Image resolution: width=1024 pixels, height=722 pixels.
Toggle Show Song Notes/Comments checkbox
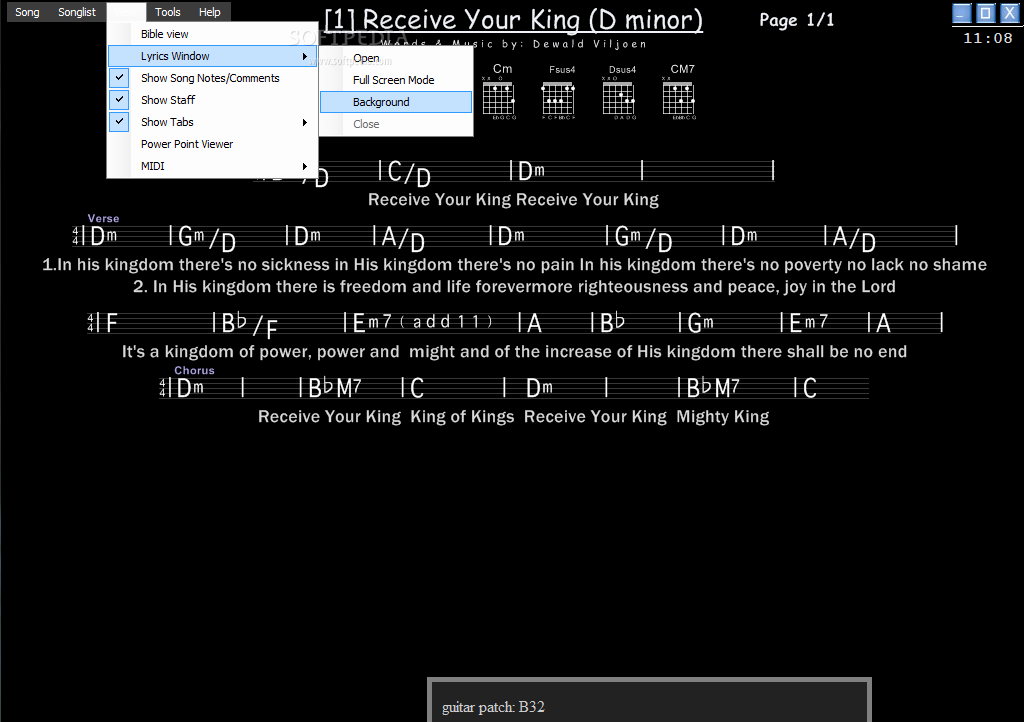[119, 78]
